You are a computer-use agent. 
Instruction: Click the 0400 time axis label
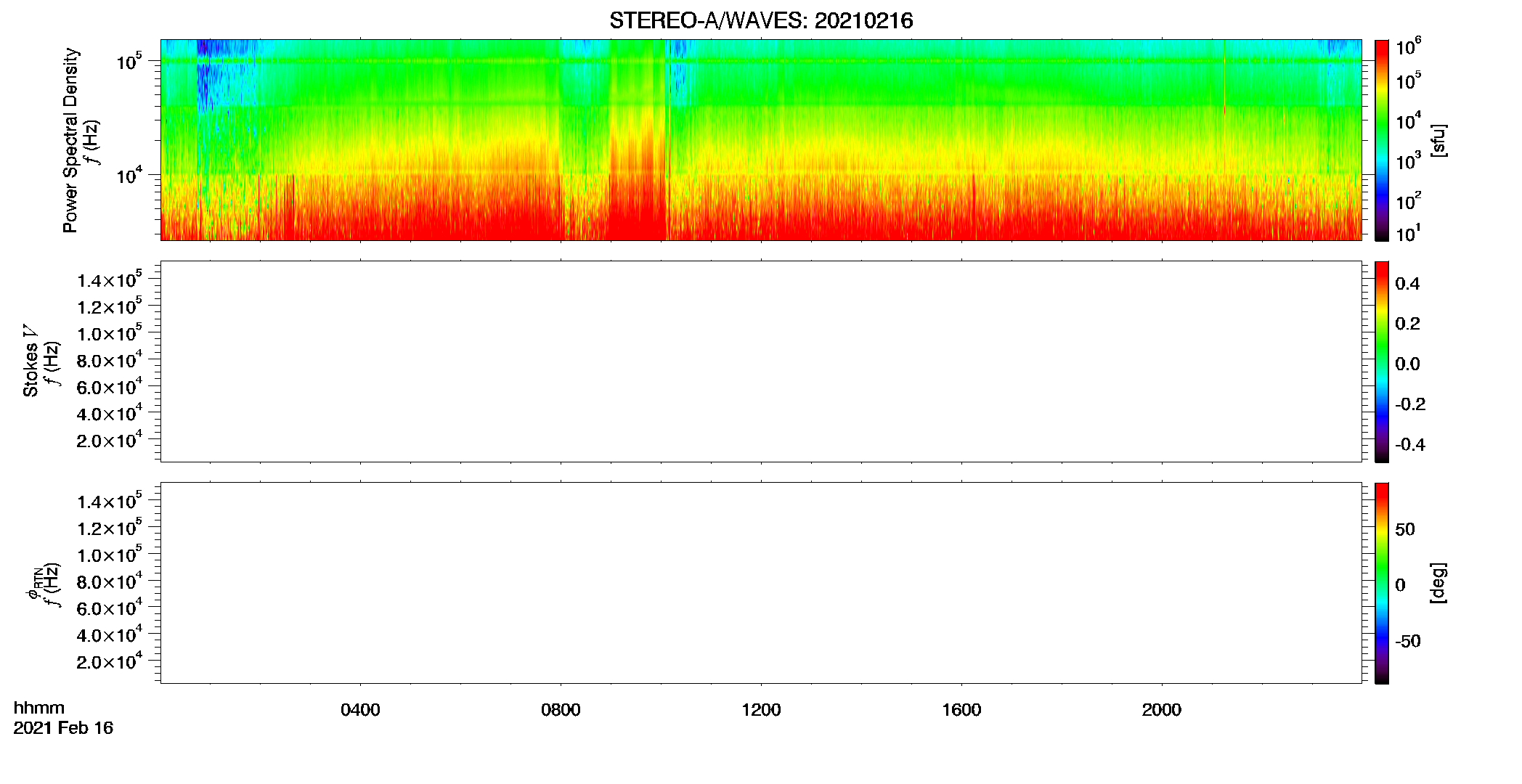[x=360, y=710]
